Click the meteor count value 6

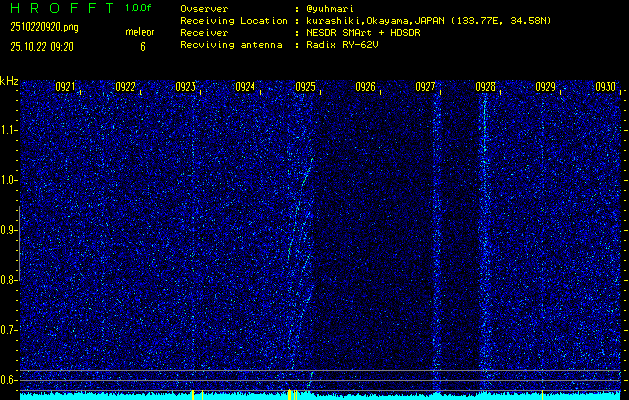point(143,47)
